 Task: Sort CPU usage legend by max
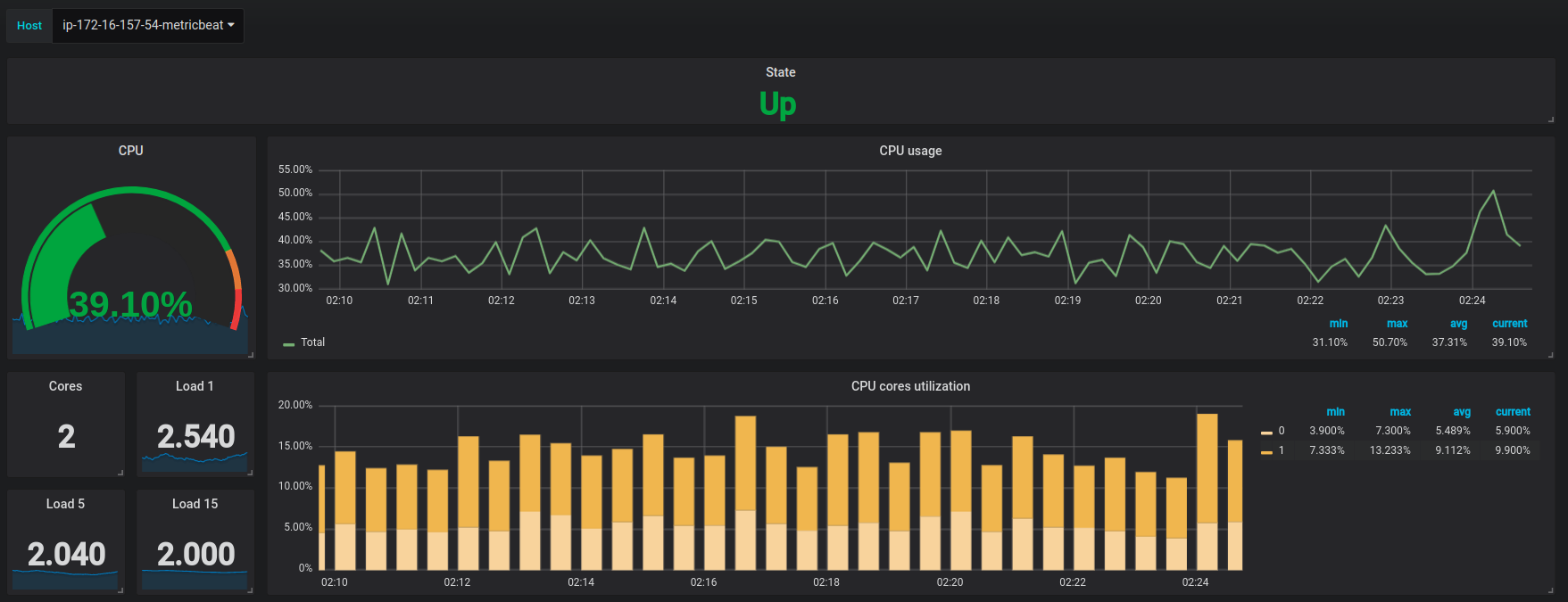tap(1397, 324)
